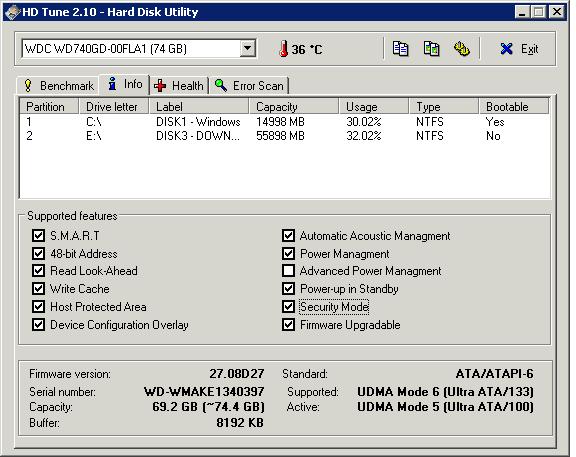576x457 pixels.
Task: Select the DISK1 - Windows partition row
Action: 285,122
